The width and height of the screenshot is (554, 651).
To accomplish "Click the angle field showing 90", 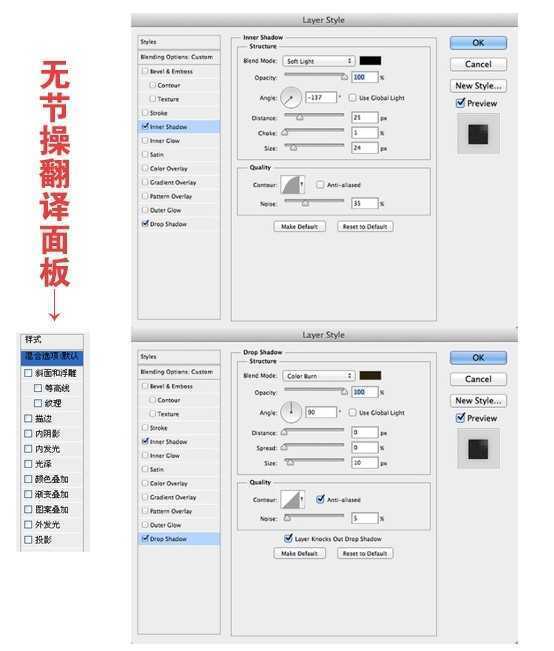I will (x=321, y=412).
